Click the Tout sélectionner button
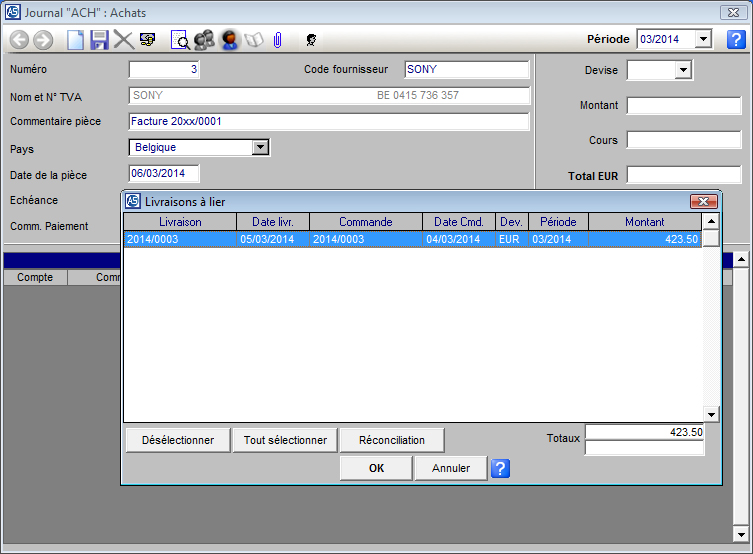 coord(285,440)
